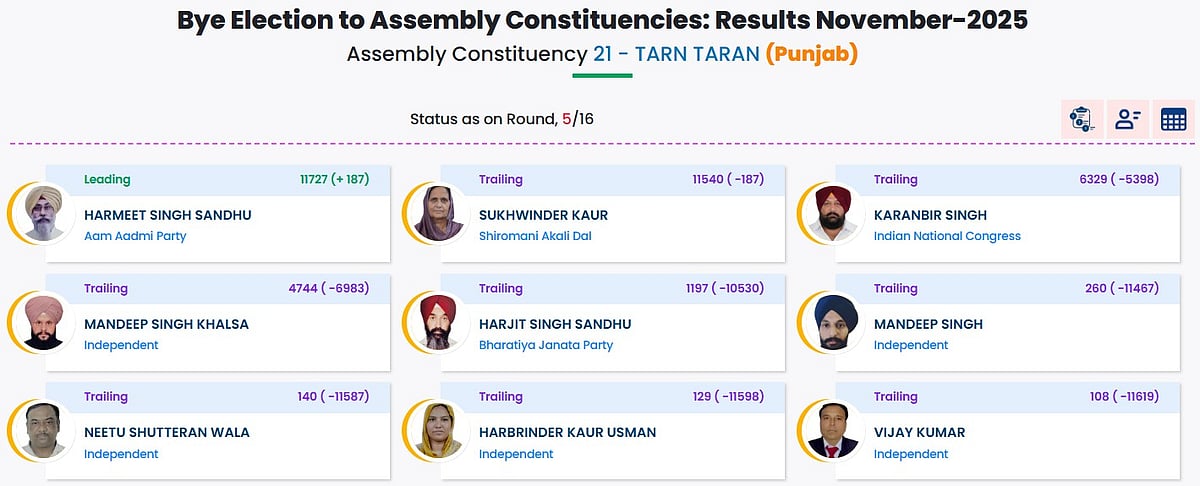Screen dimensions: 1200x486
Task: Click the candidate list person icon
Action: point(1128,120)
